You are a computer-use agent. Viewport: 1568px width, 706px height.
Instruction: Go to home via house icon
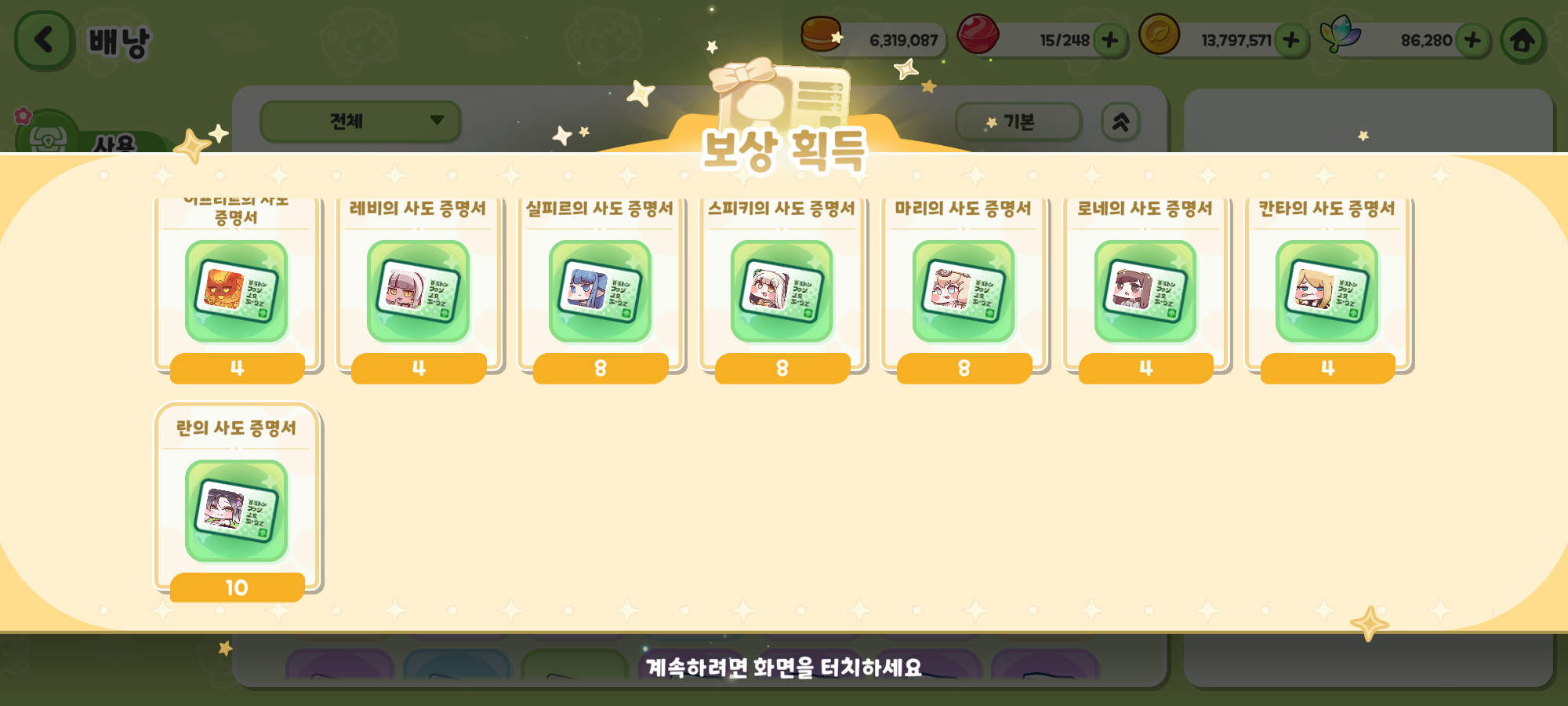(1523, 40)
